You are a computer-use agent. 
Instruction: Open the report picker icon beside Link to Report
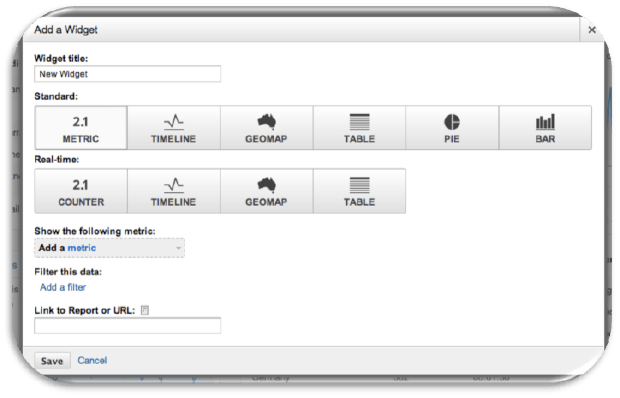145,310
